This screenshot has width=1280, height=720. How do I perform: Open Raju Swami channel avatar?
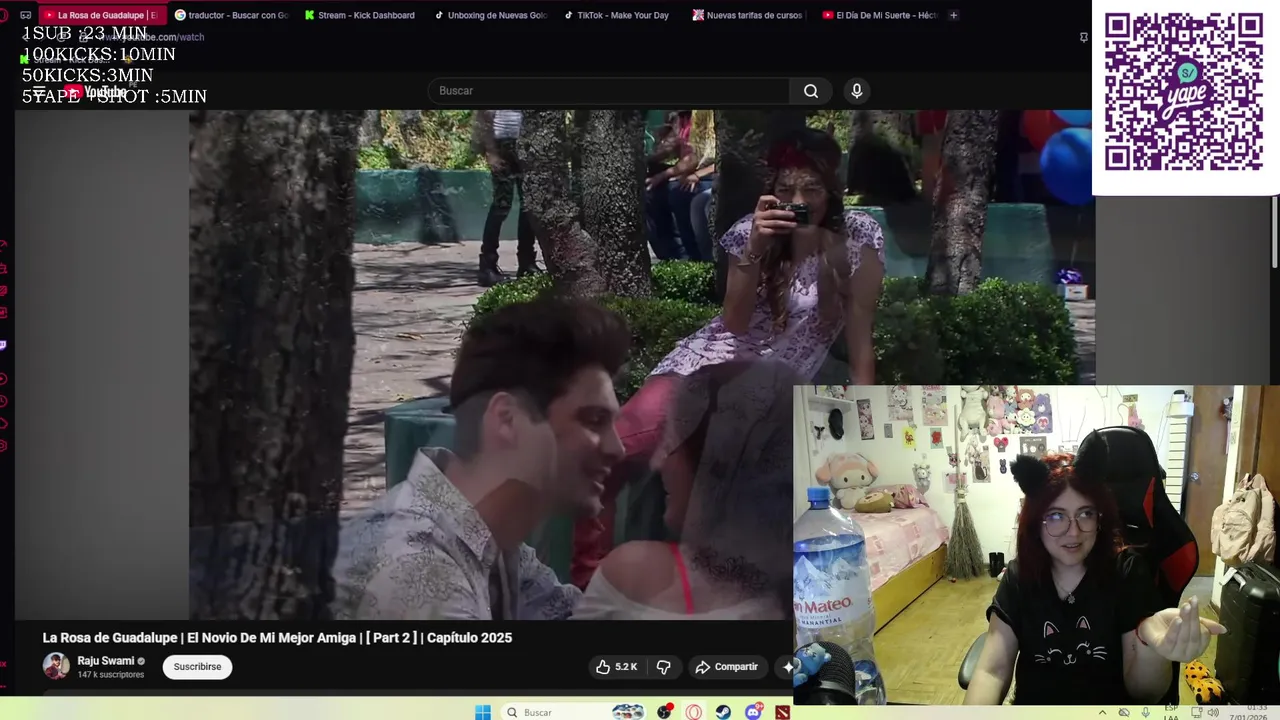pyautogui.click(x=56, y=666)
